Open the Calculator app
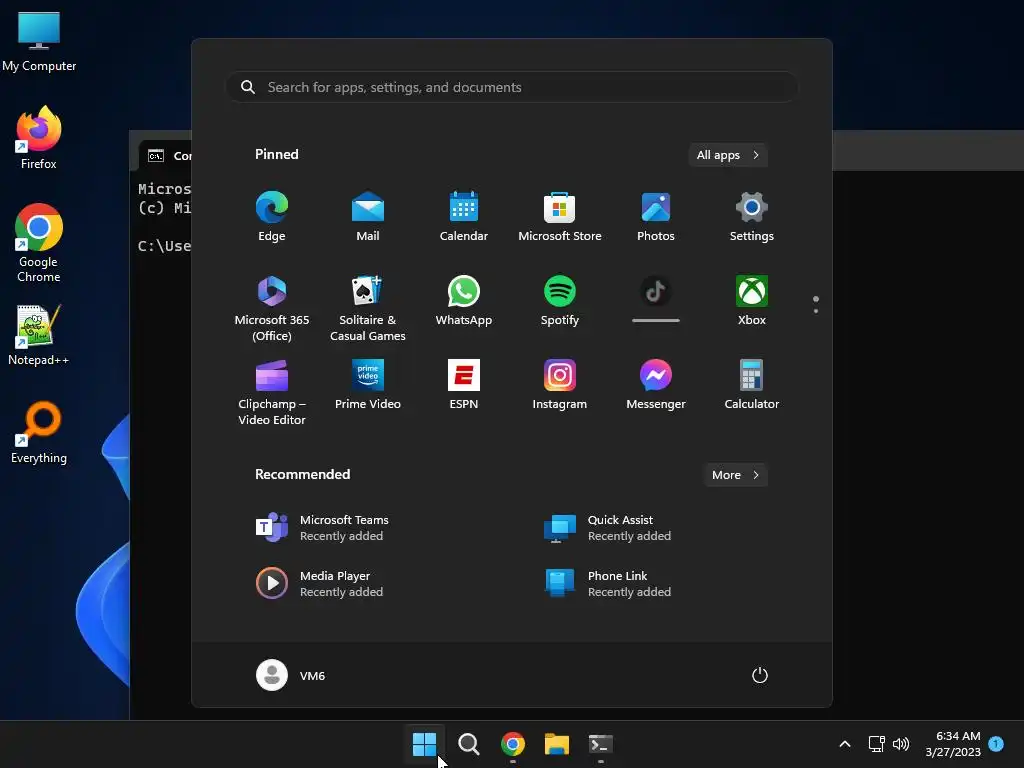1024x768 pixels. (x=752, y=385)
